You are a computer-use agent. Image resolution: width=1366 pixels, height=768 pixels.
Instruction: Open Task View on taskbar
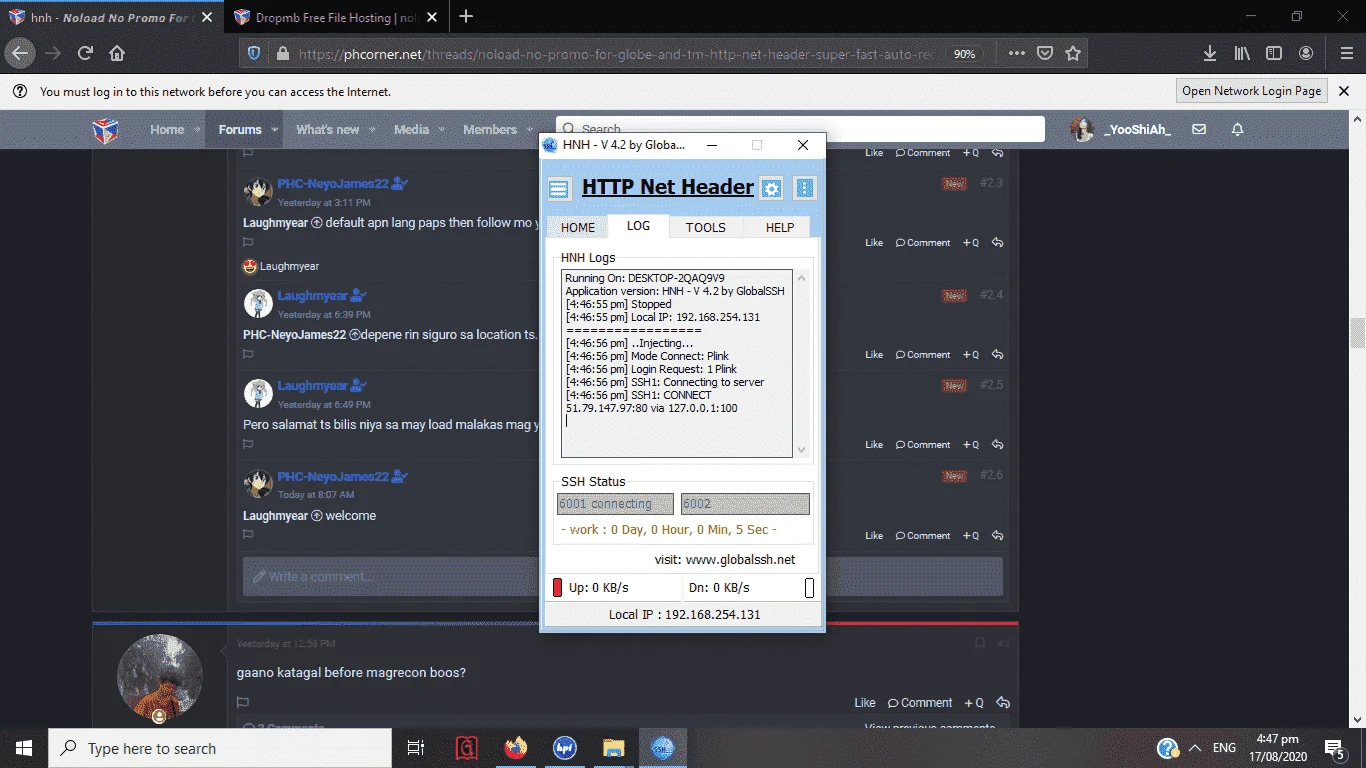pyautogui.click(x=416, y=748)
